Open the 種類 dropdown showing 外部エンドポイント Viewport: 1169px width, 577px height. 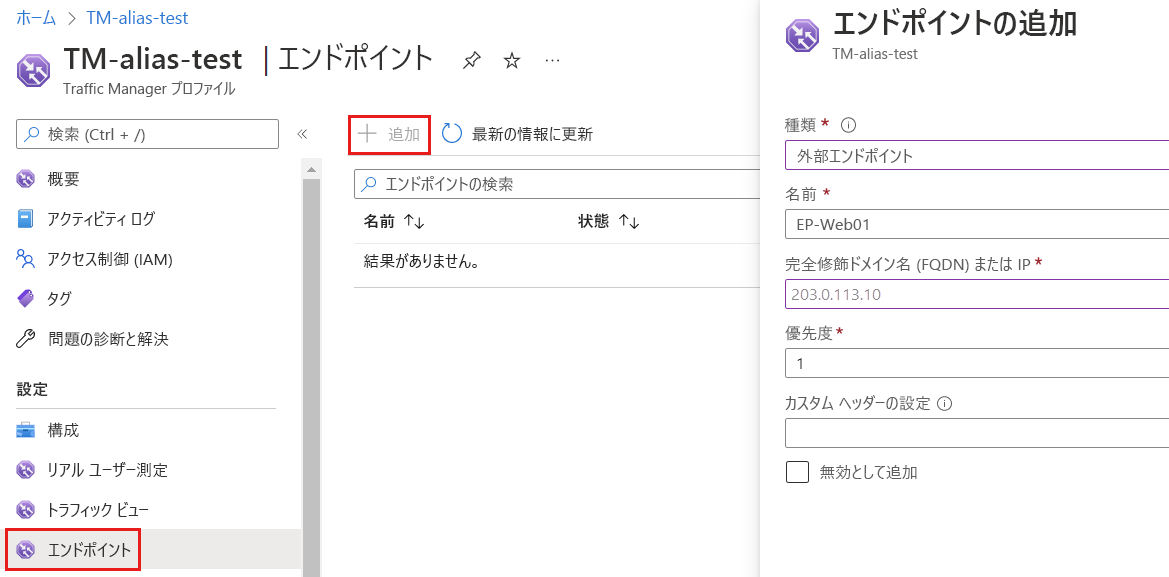point(977,155)
